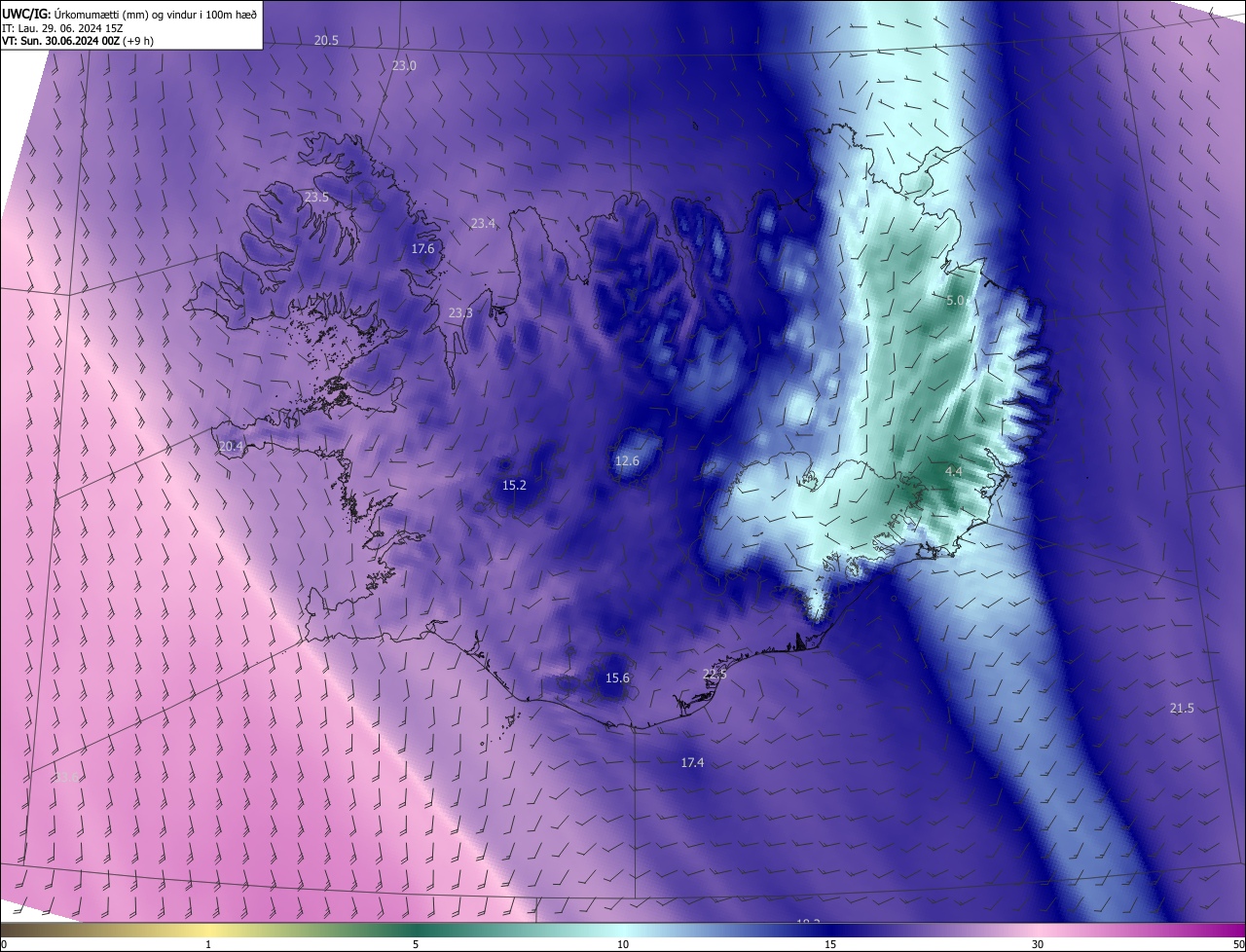The height and width of the screenshot is (952, 1246).
Task: Click the colour scale tick label 0
Action: tap(3, 944)
